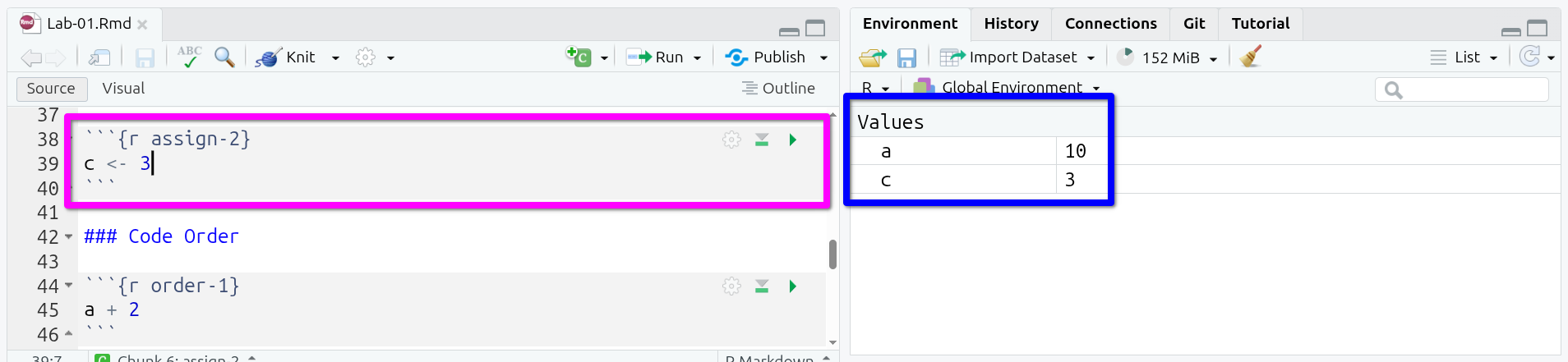Open the Knit dropdown arrow
Screen dimensions: 1568x362
[335, 57]
